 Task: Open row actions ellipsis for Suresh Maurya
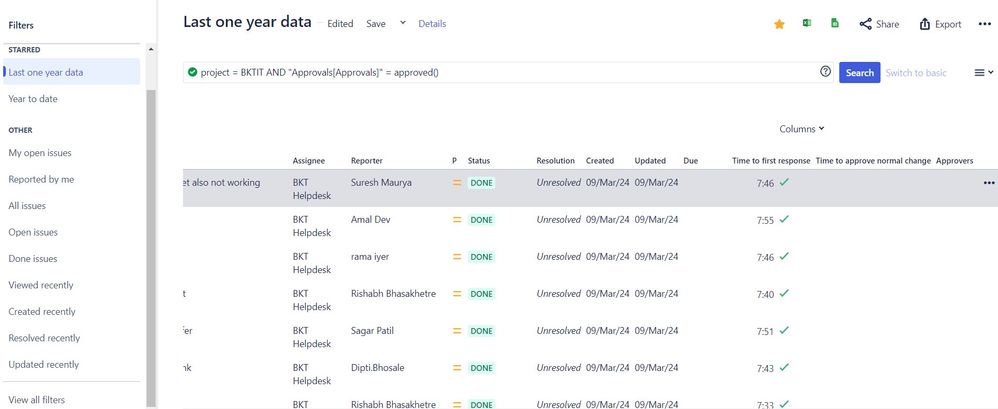[988, 183]
